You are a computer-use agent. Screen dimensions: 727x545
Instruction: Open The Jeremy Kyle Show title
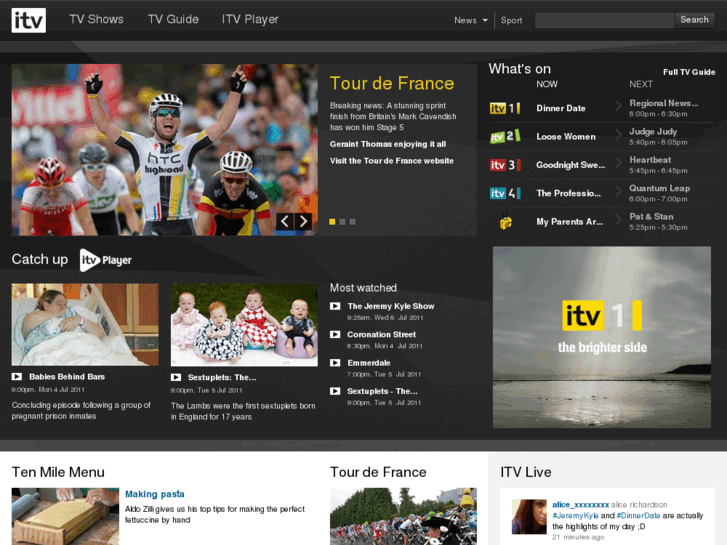click(x=391, y=306)
